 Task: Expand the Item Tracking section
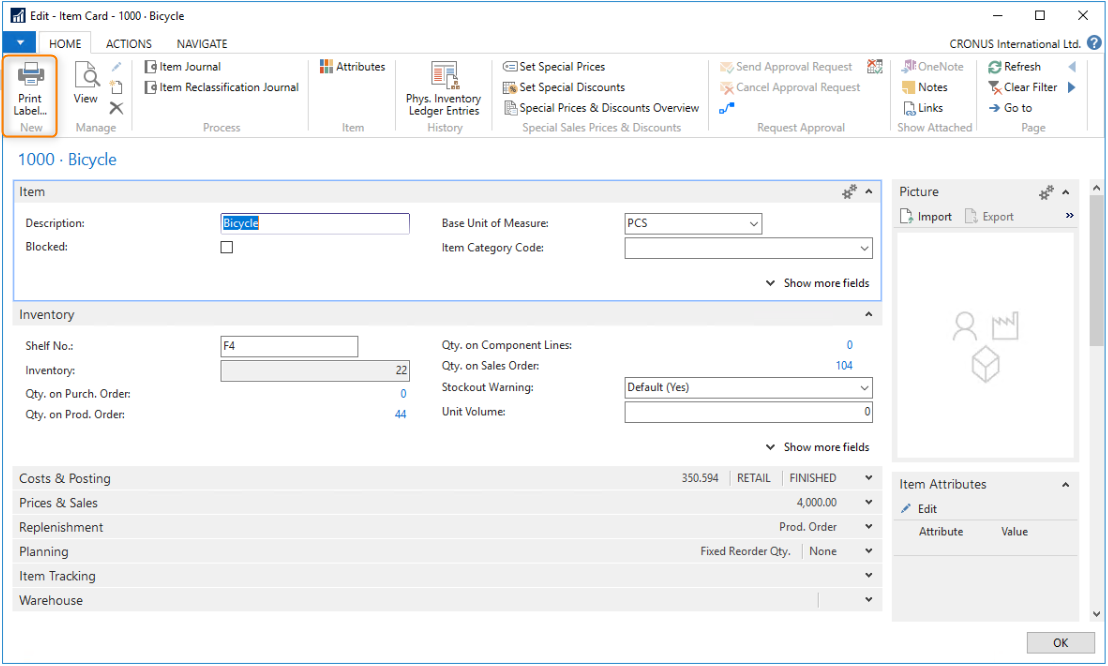(869, 576)
